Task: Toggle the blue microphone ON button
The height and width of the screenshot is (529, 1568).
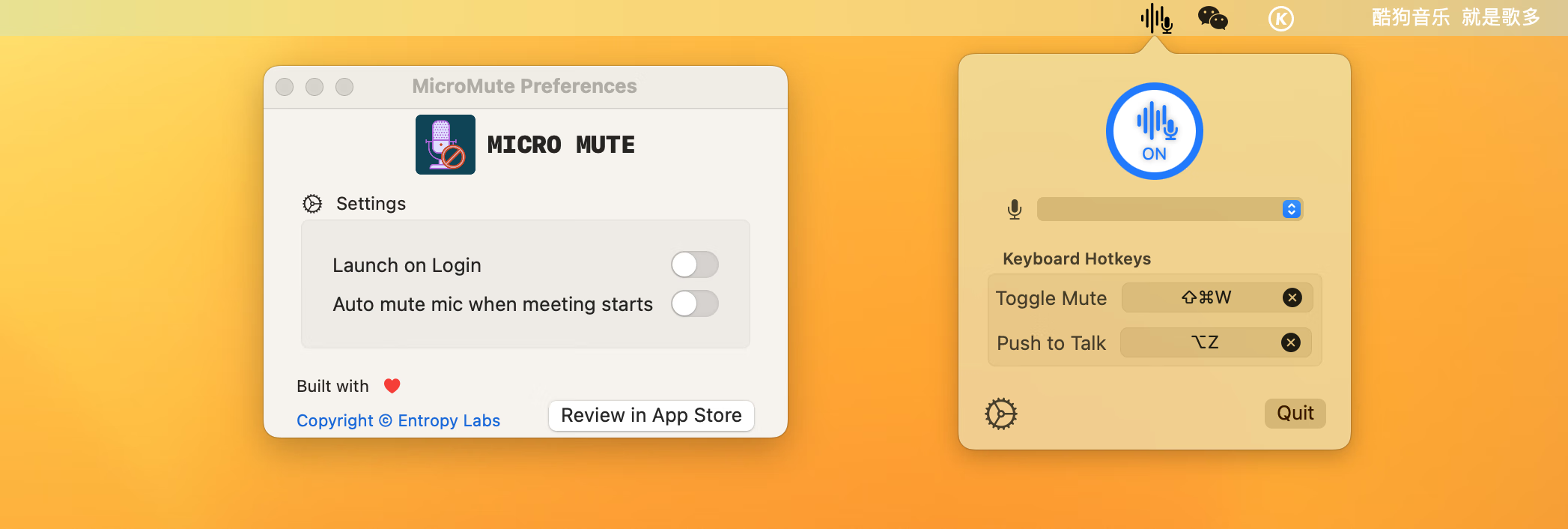Action: [1154, 131]
